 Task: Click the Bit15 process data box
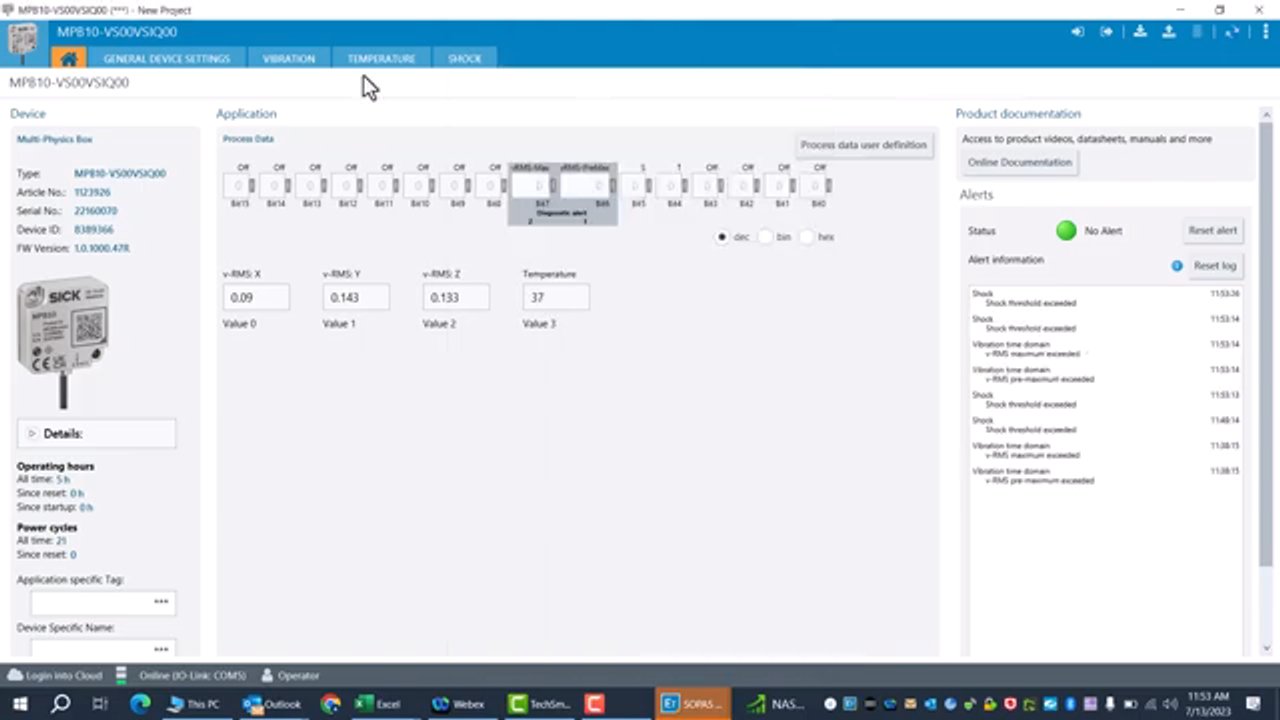click(x=239, y=186)
